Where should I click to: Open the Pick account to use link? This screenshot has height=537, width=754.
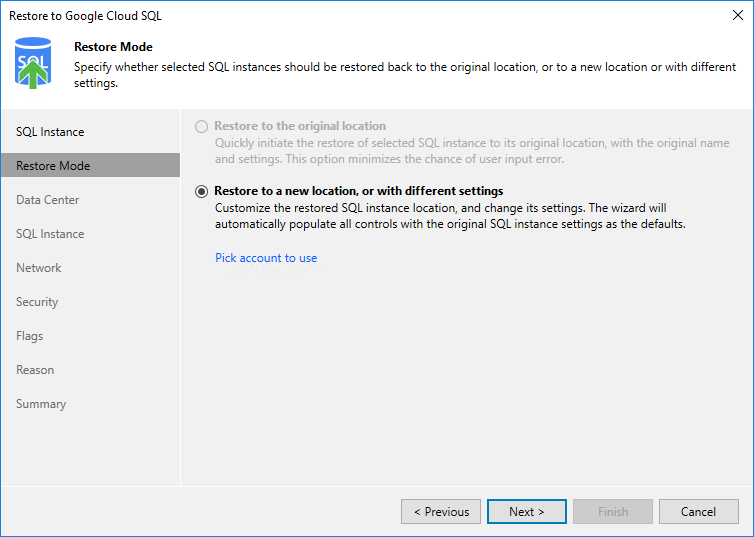[266, 258]
